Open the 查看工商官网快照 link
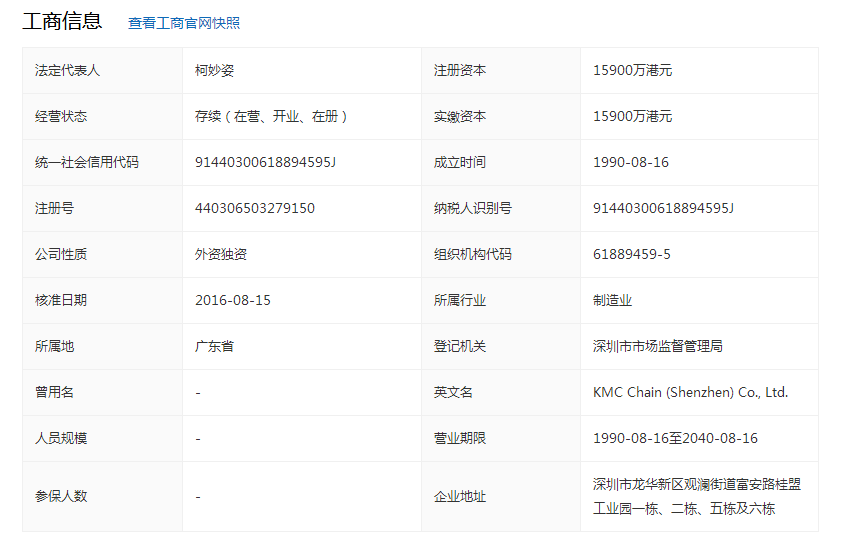848x548 pixels. coord(184,23)
